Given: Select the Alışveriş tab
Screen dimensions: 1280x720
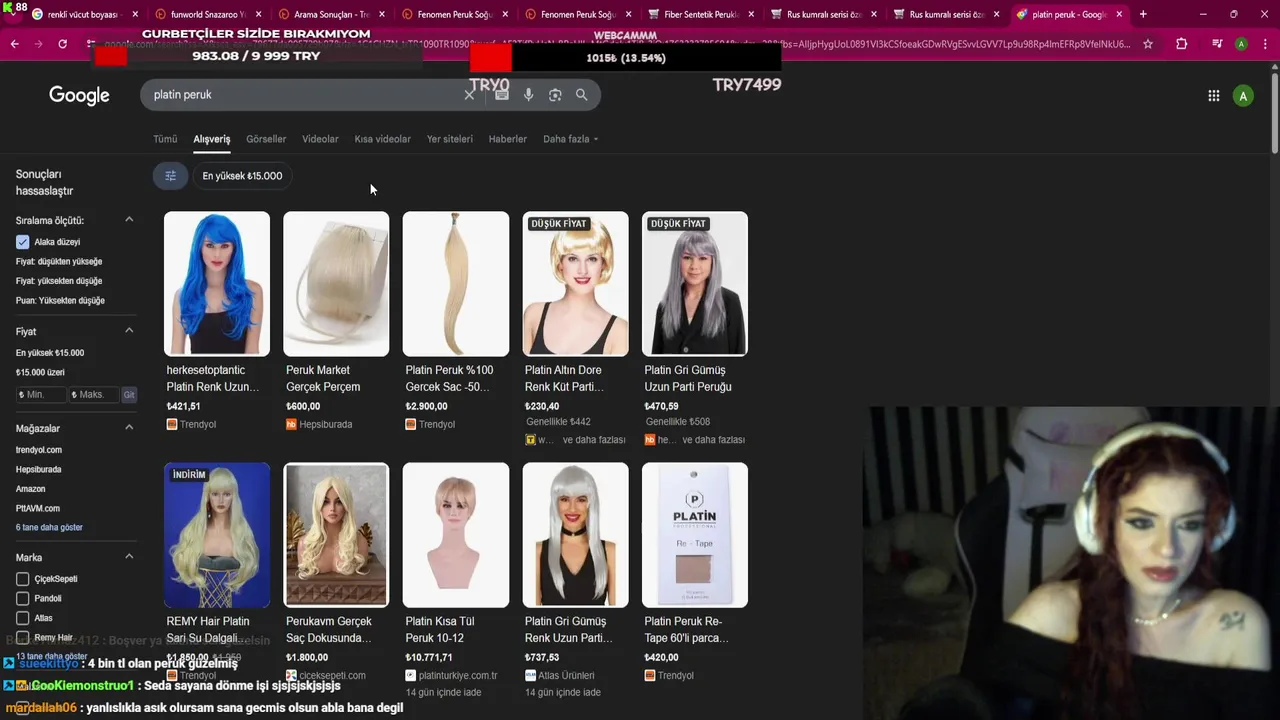Looking at the screenshot, I should click(x=211, y=139).
